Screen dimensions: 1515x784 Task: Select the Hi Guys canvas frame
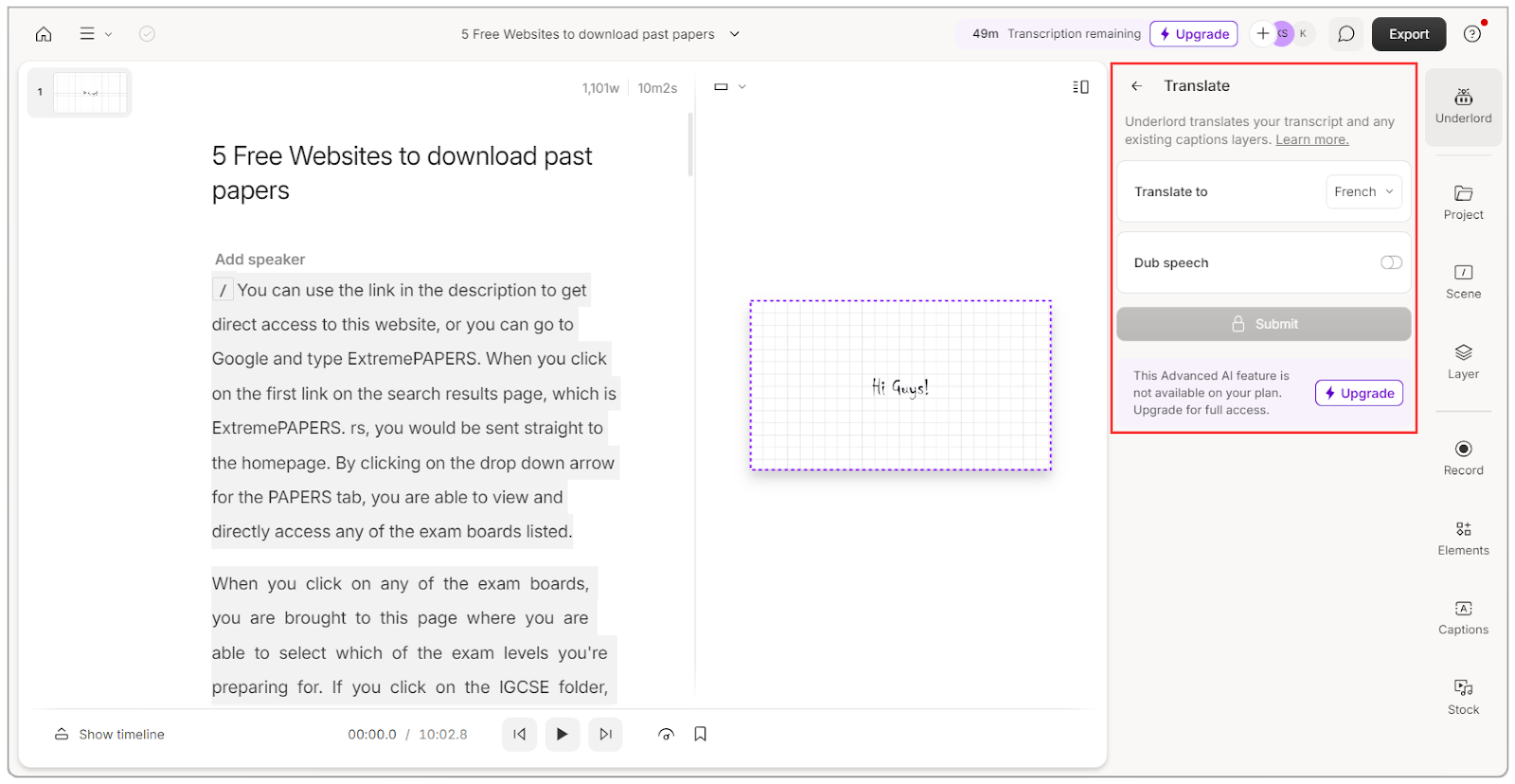(x=900, y=385)
